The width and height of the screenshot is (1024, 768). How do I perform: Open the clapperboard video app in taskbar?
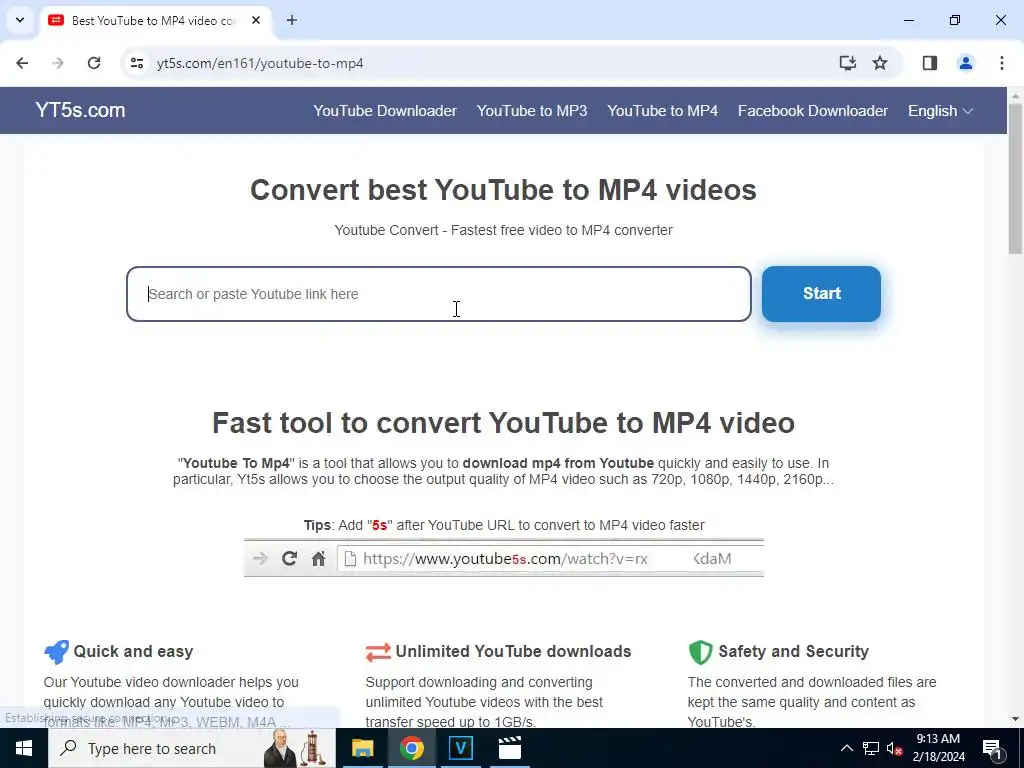tap(509, 748)
